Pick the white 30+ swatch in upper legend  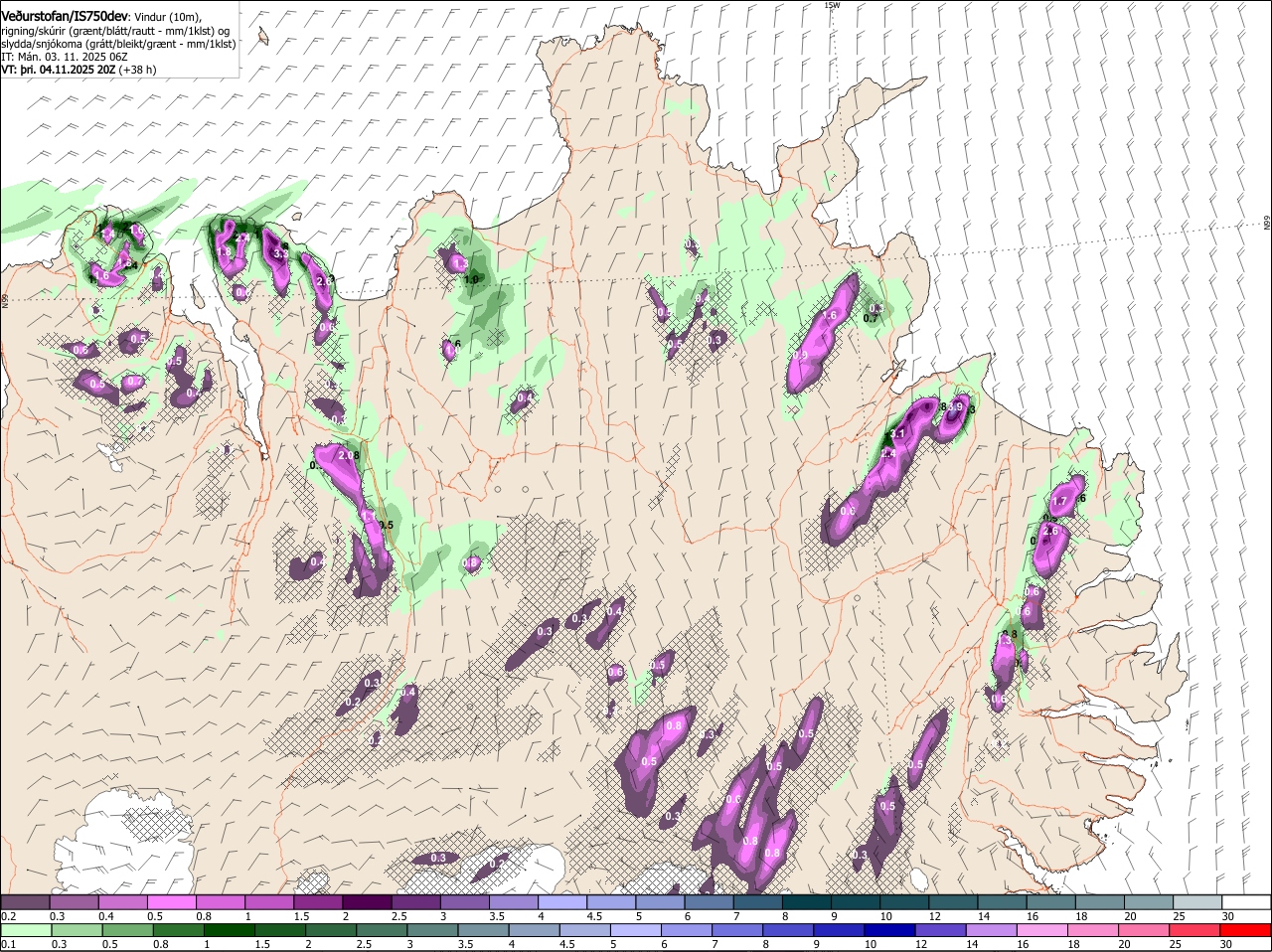1246,901
